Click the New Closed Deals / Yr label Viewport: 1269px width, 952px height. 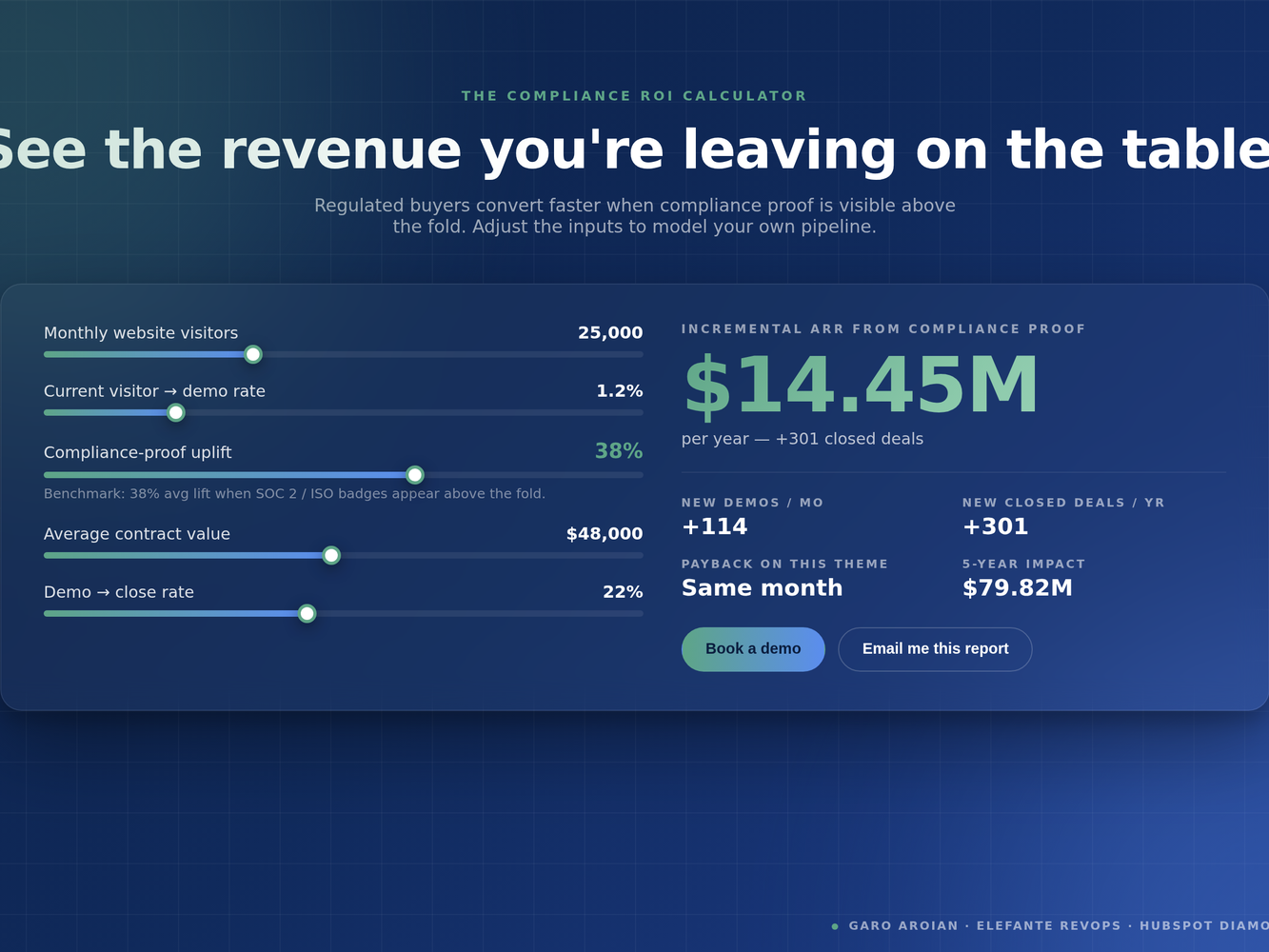(1063, 503)
